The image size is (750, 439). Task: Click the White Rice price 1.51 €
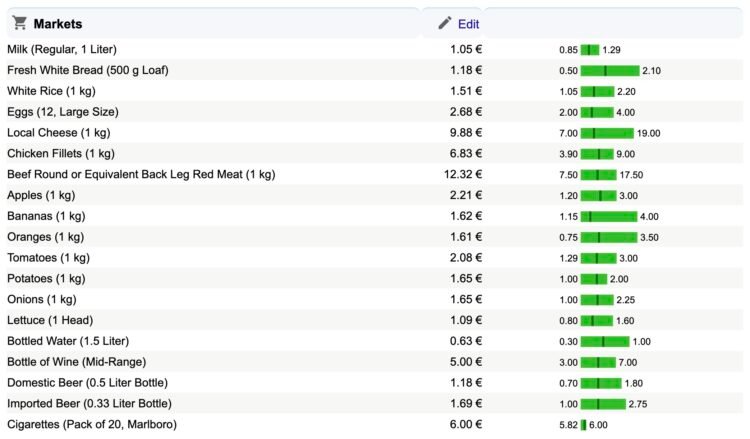click(466, 92)
